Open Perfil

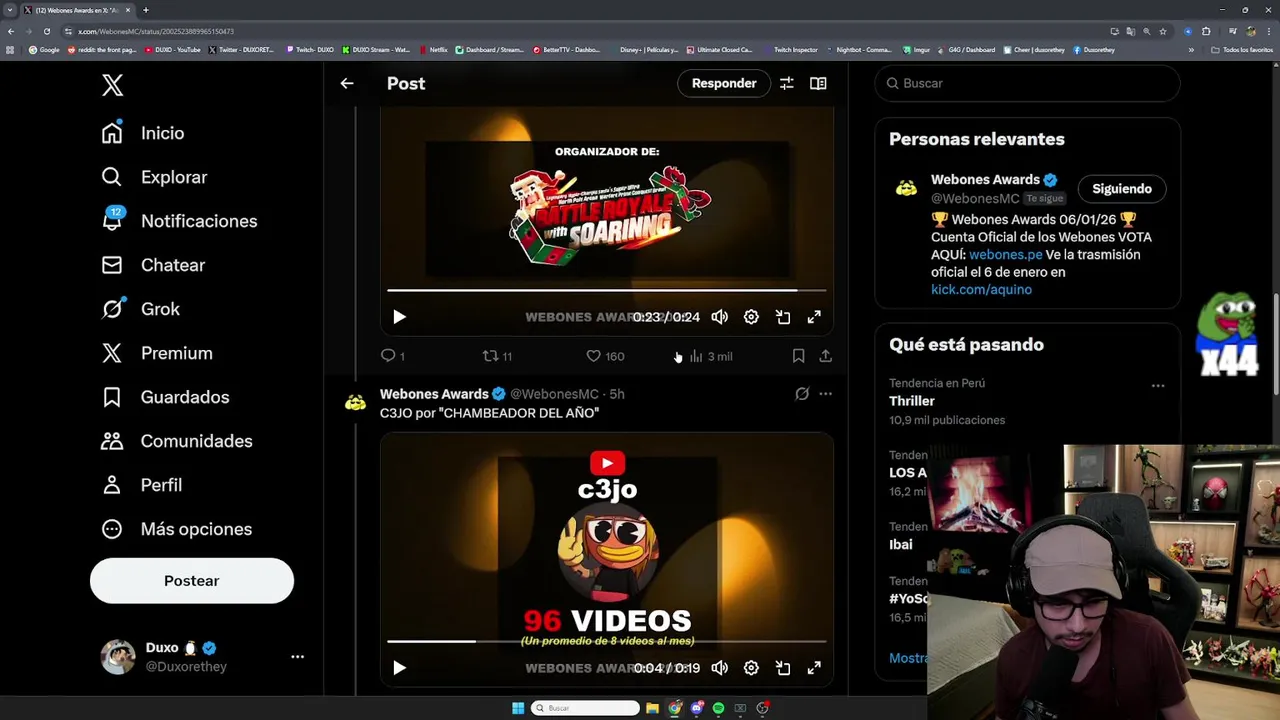click(x=141, y=485)
